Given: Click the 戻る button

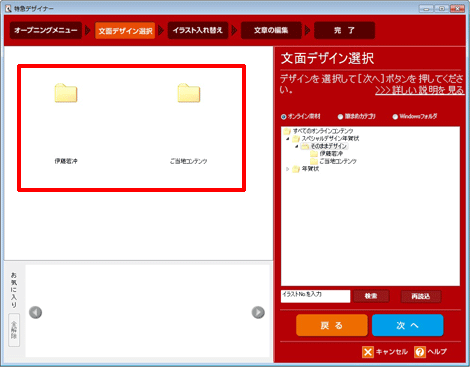Looking at the screenshot, I should point(332,325).
